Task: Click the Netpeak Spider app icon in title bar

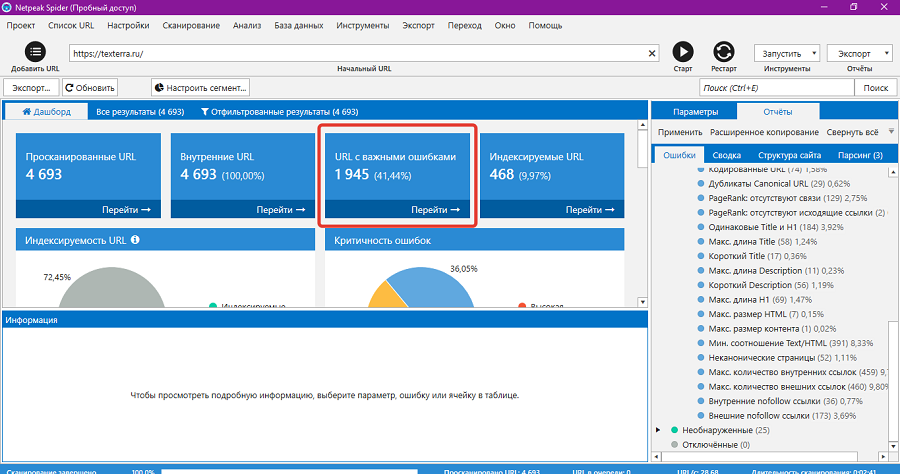Action: [x=7, y=7]
